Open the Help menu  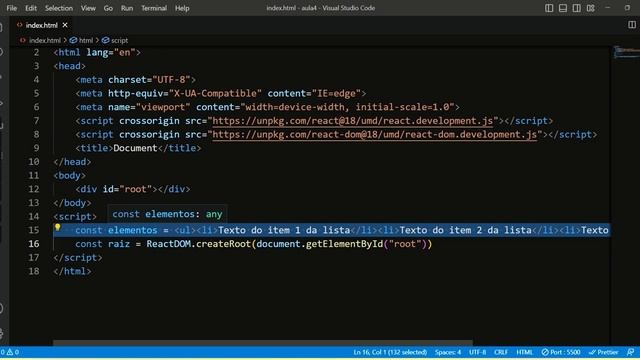tap(182, 8)
